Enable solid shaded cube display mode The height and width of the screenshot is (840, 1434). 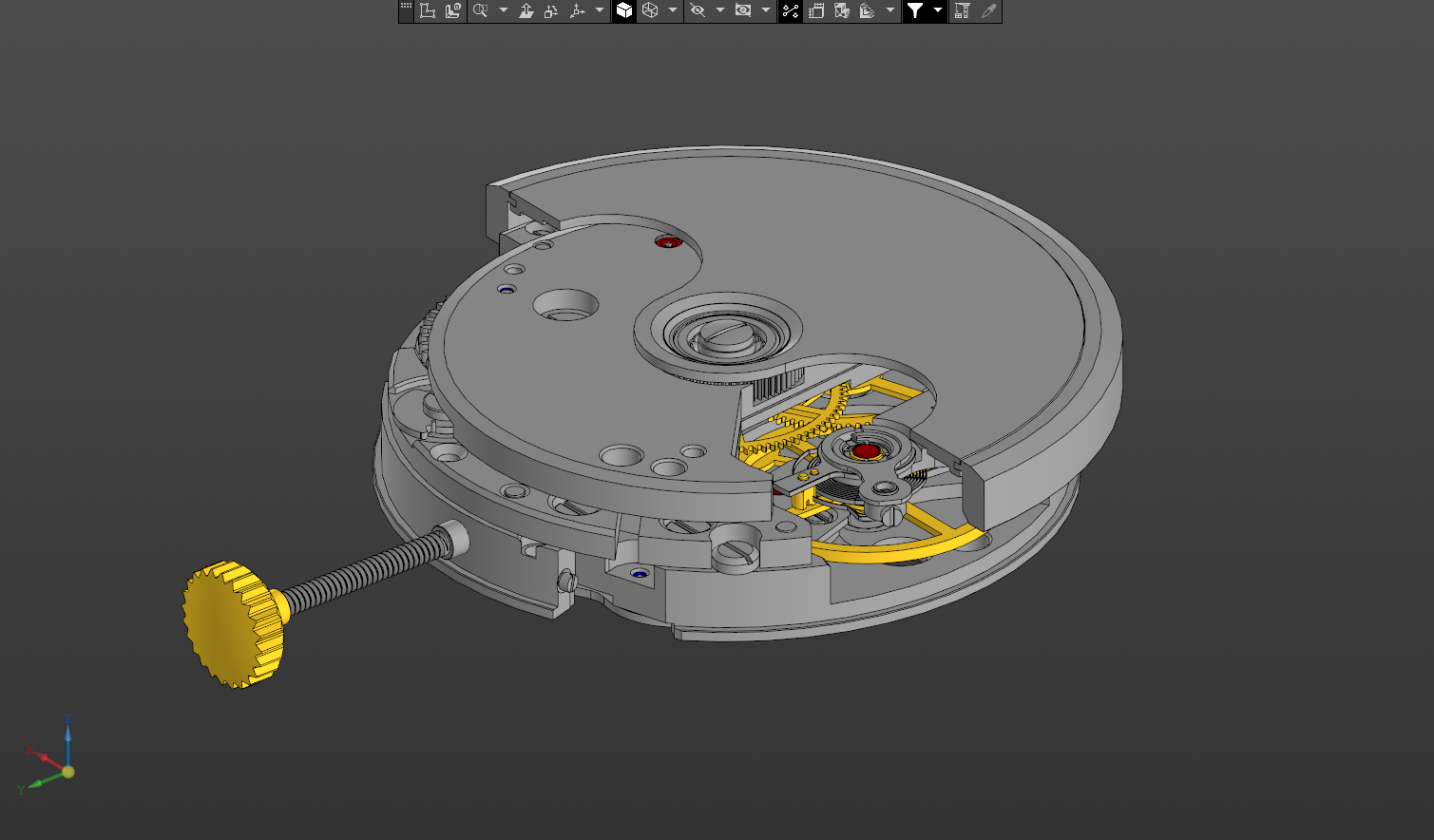pyautogui.click(x=624, y=10)
